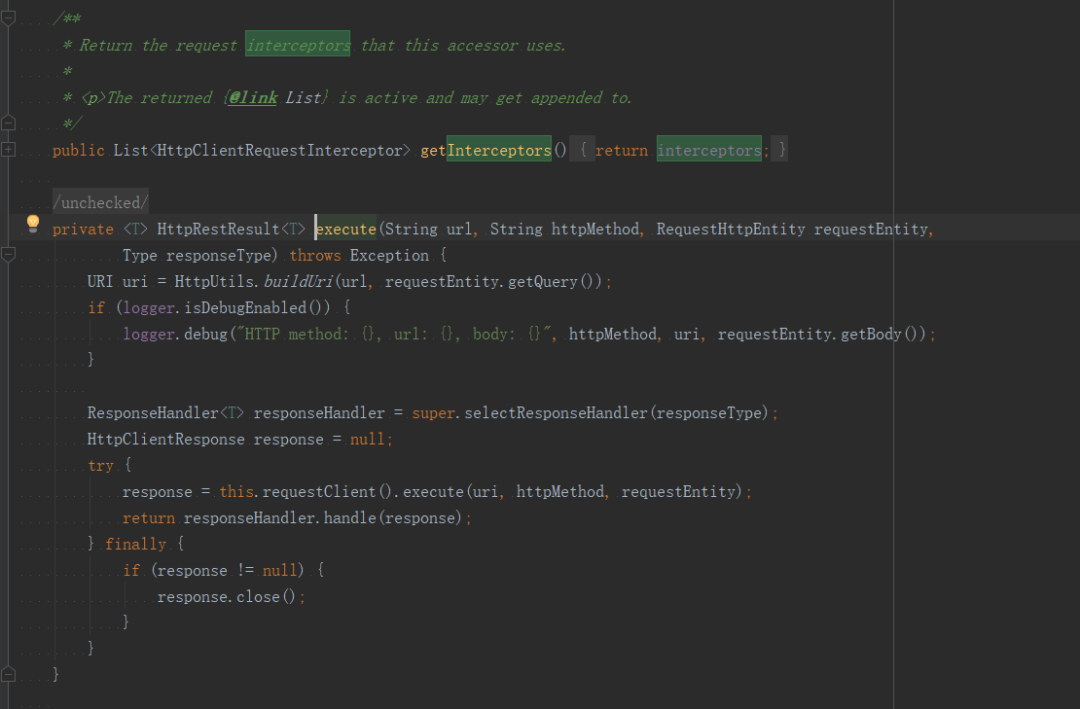Click the finally keyword
Viewport: 1080px width, 709px height.
136,544
